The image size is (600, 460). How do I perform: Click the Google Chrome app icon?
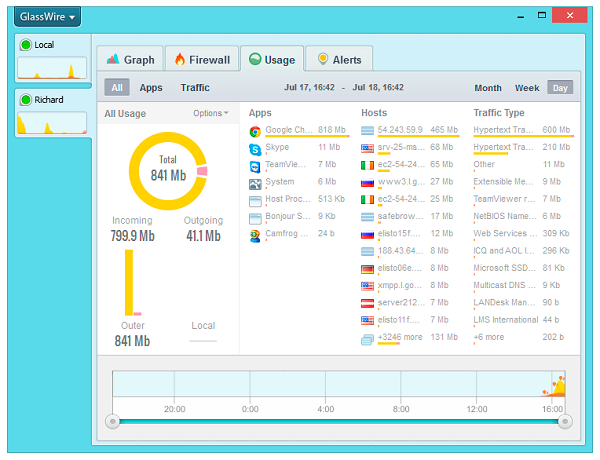(255, 131)
